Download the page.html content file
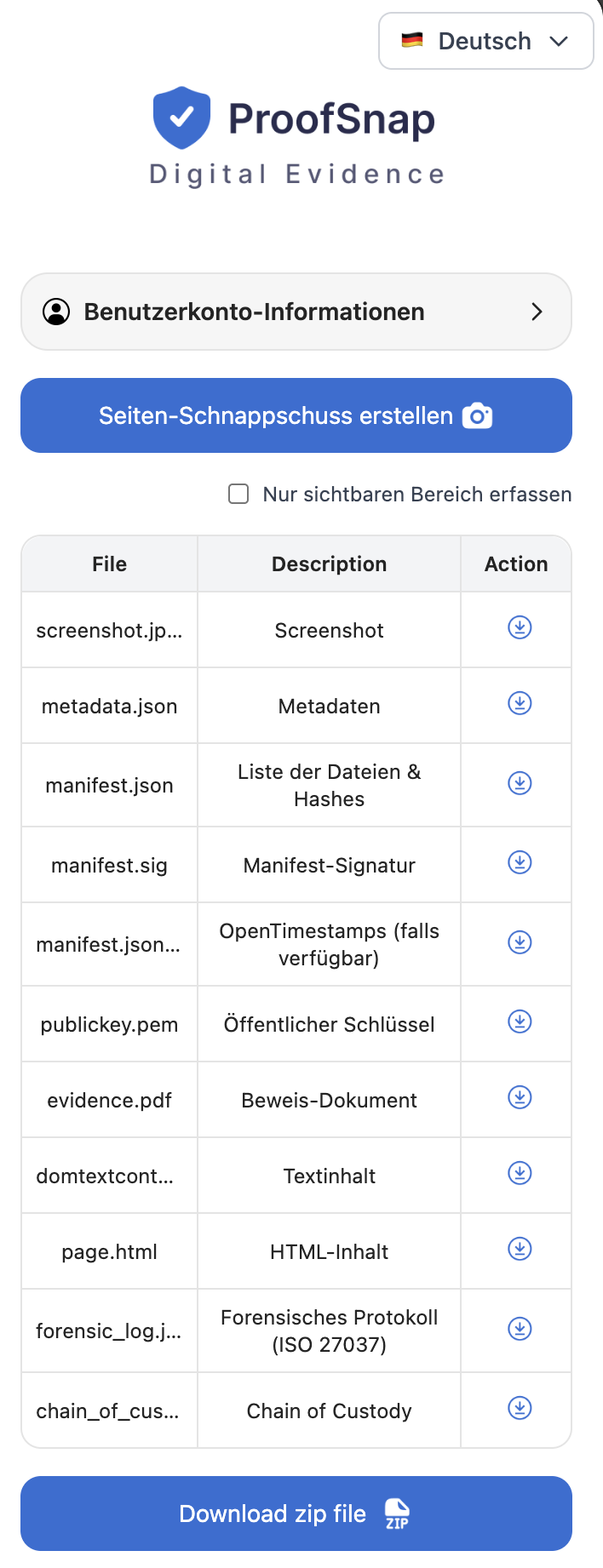This screenshot has height=1568, width=603. [x=518, y=1249]
